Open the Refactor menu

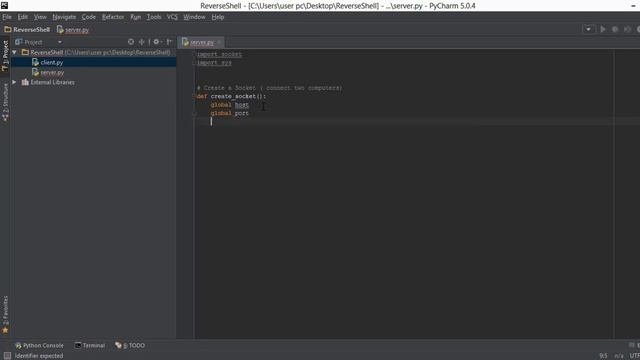pyautogui.click(x=113, y=17)
